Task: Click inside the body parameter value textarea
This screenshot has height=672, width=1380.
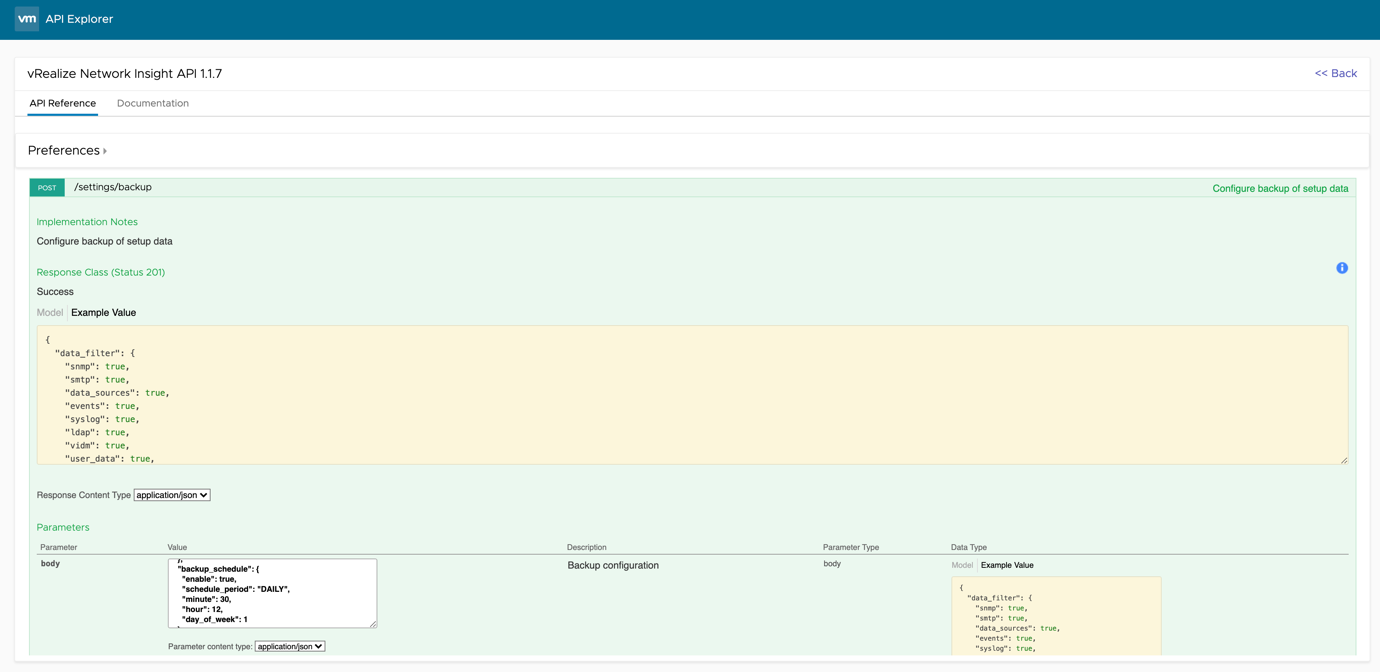Action: 272,593
